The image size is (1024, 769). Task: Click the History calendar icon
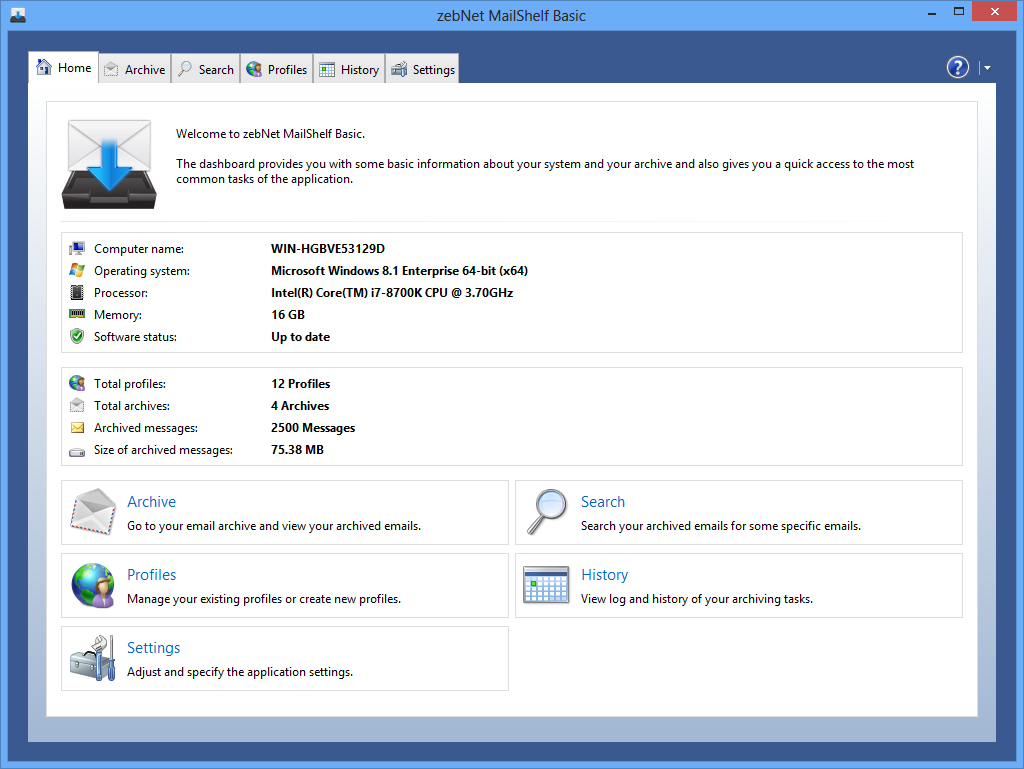(x=548, y=585)
